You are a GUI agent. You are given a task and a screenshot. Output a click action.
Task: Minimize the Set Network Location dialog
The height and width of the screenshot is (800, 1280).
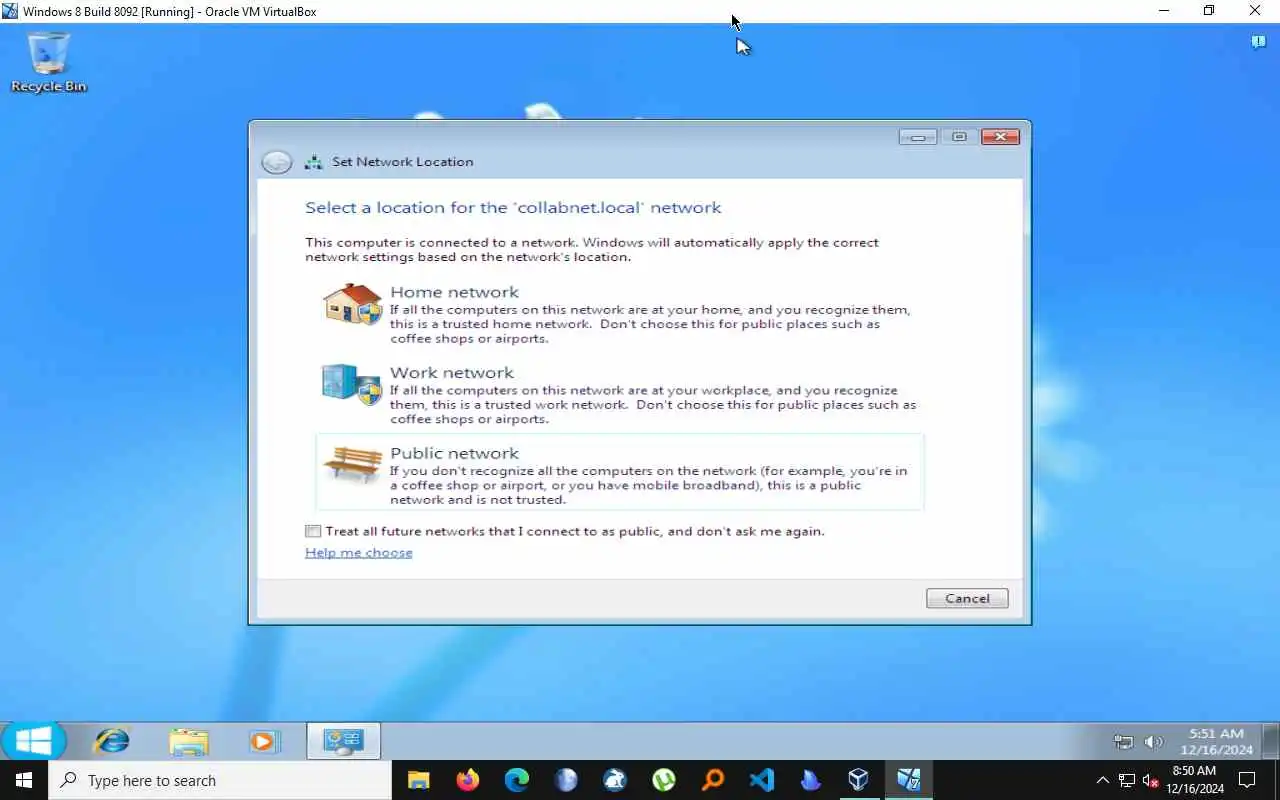[x=918, y=137]
